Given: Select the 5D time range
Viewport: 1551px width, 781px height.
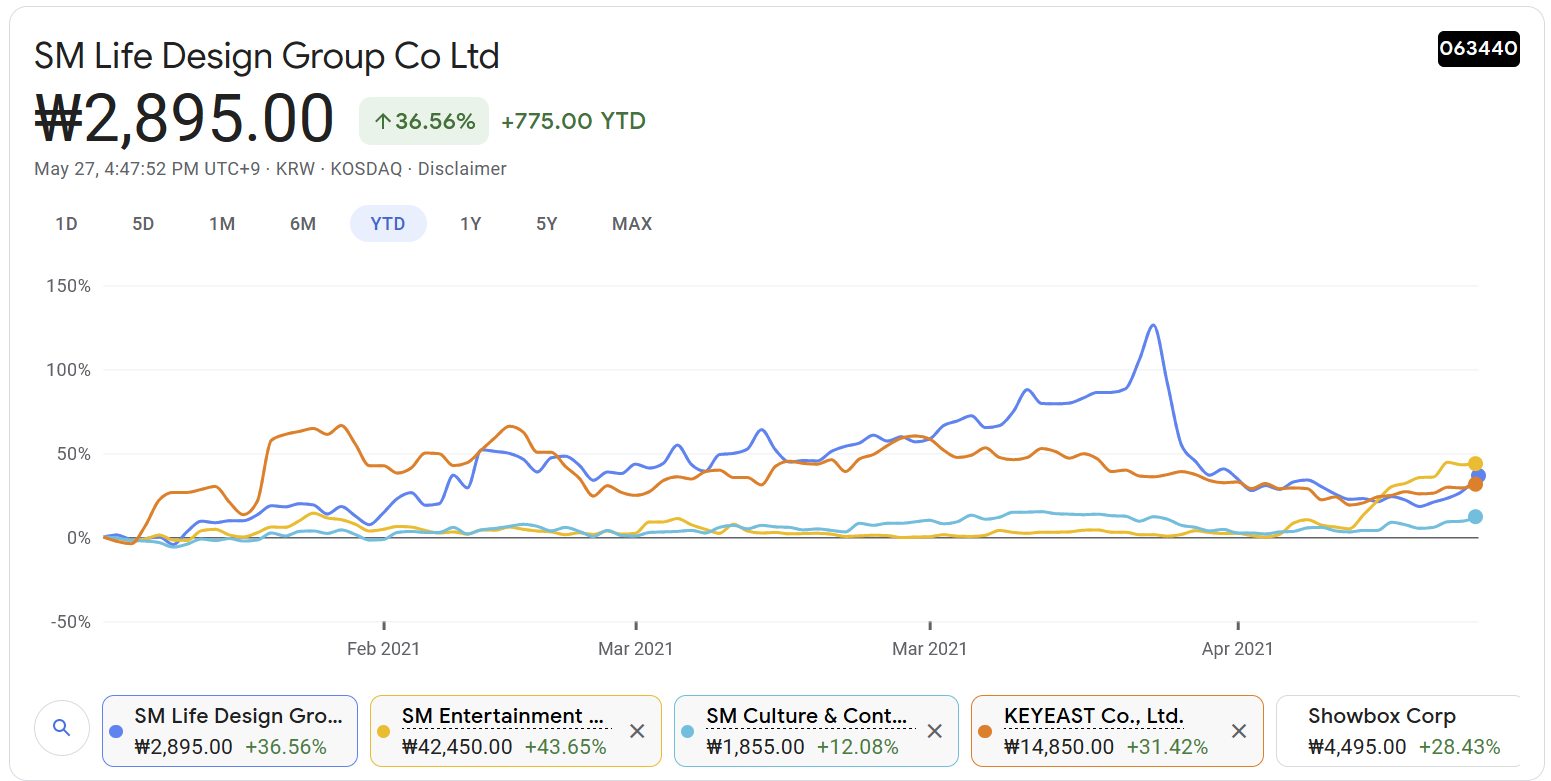Looking at the screenshot, I should pyautogui.click(x=143, y=224).
